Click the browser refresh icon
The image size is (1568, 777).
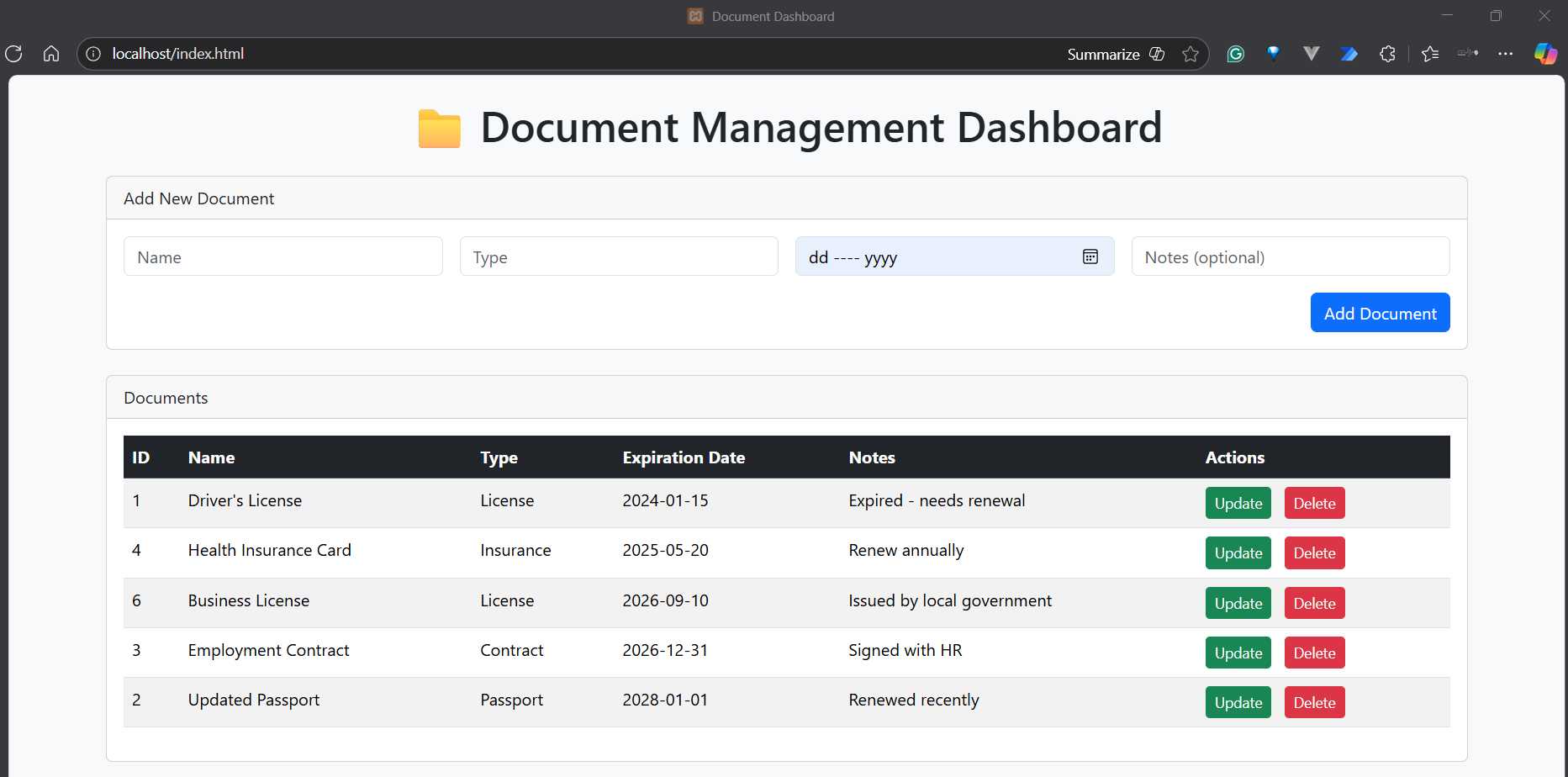tap(13, 54)
